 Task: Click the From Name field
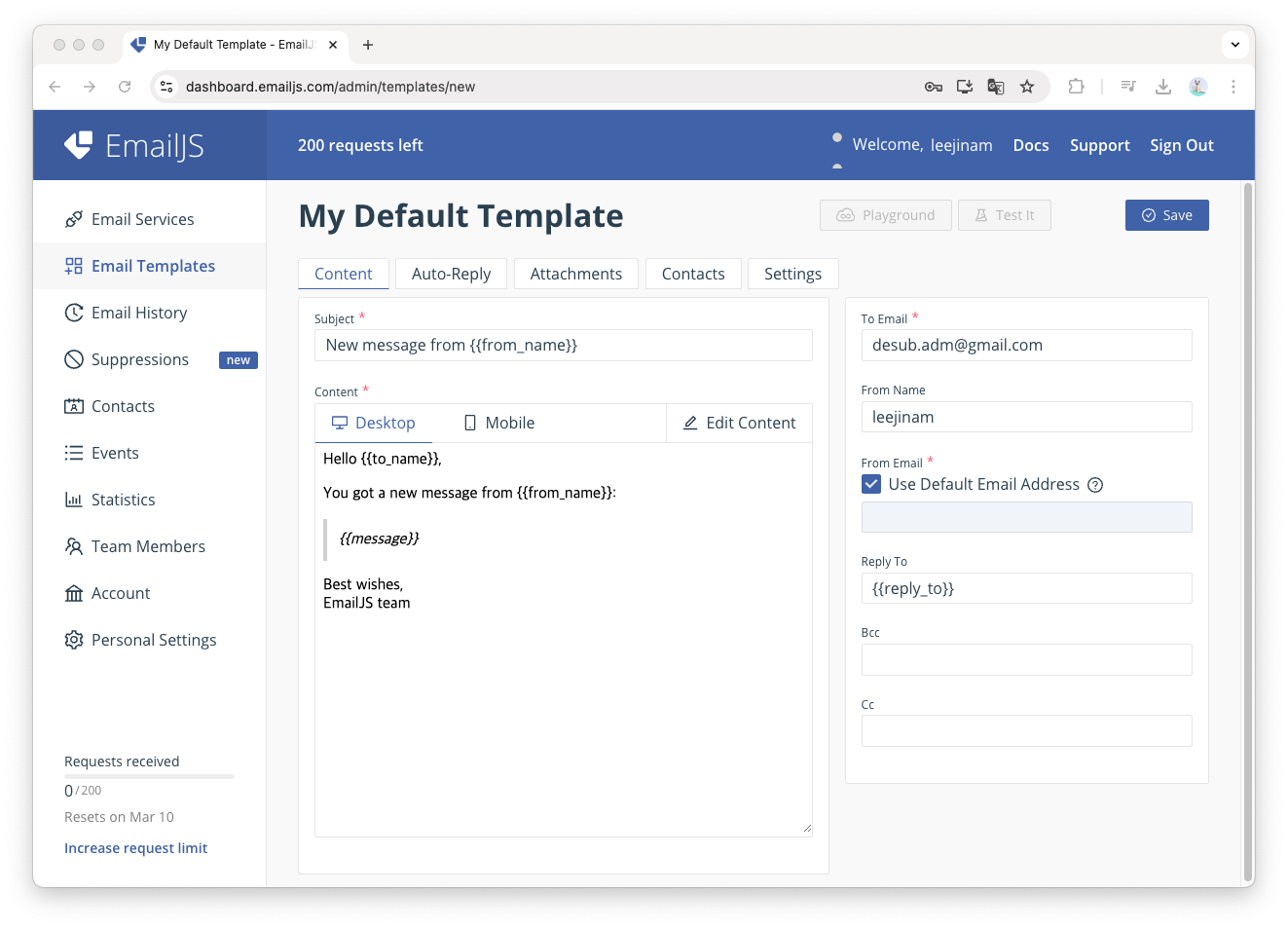[x=1027, y=417]
